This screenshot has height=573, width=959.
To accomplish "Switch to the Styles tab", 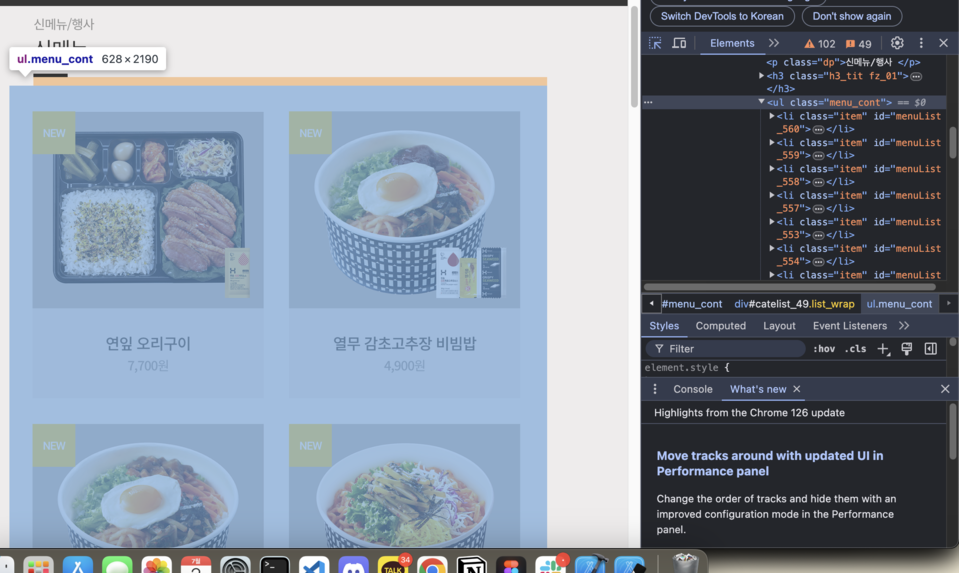I will (664, 326).
